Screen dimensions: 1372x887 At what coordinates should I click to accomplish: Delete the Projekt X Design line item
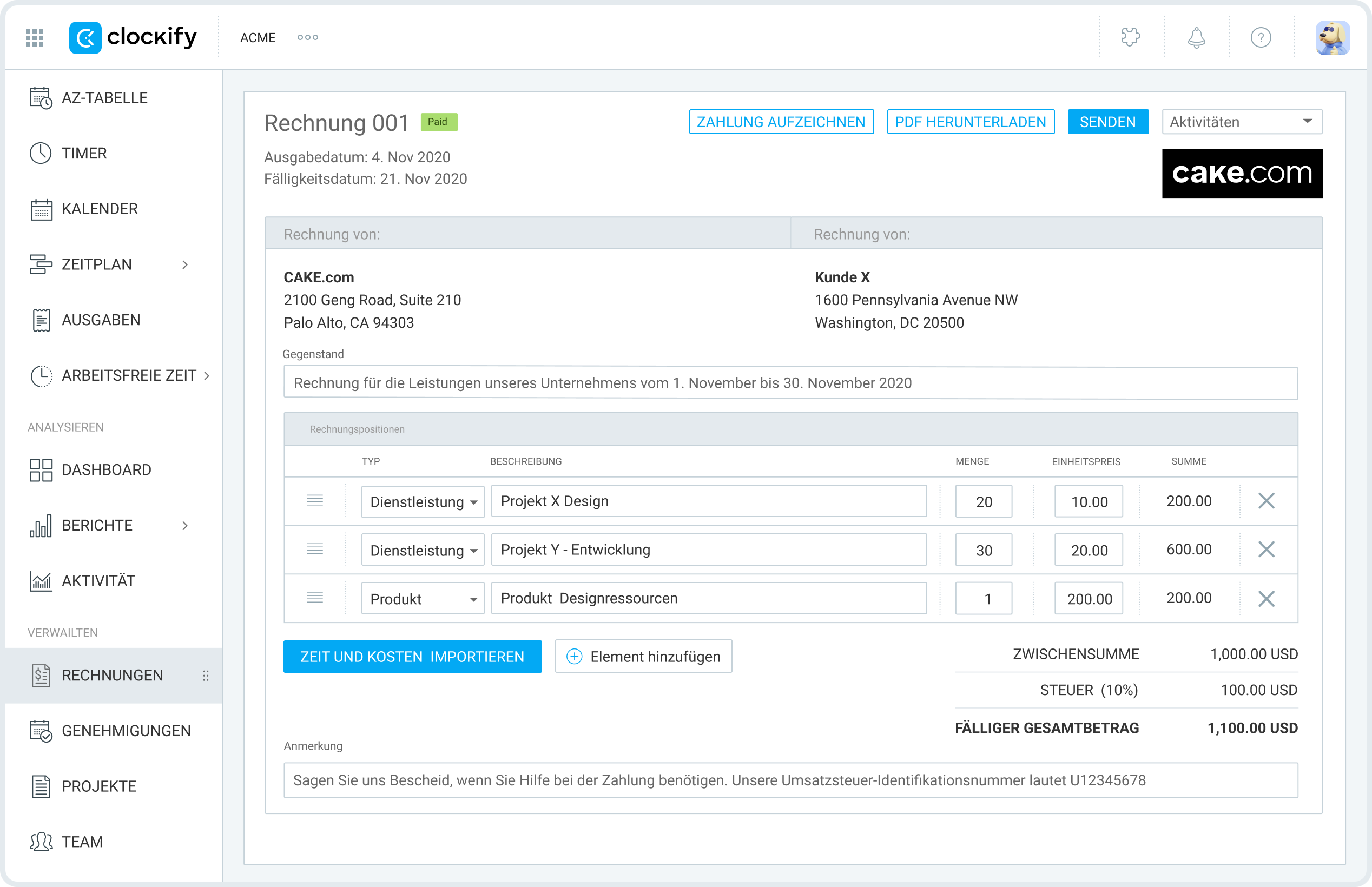[x=1266, y=501]
